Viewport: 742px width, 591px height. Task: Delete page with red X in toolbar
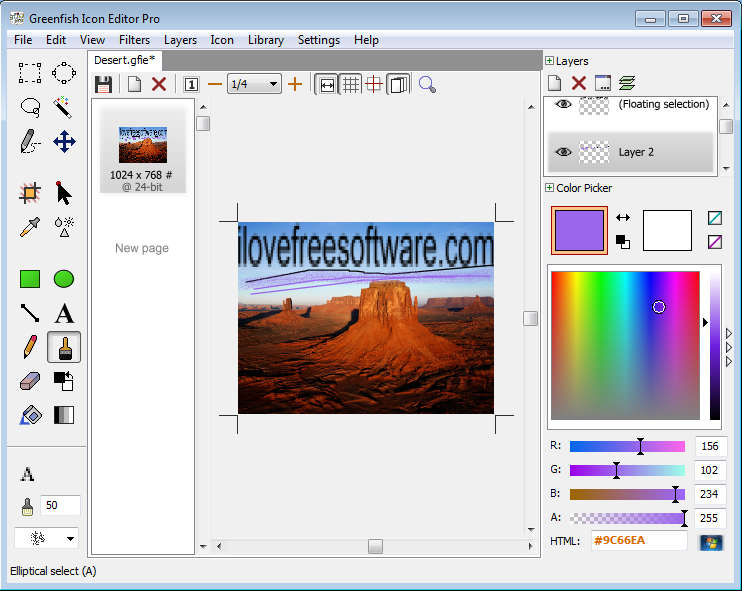point(159,85)
